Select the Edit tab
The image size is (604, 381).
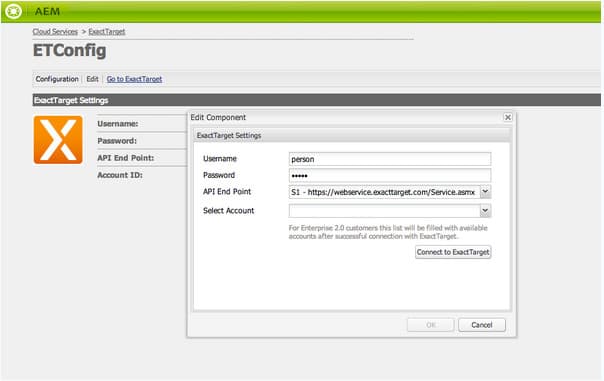click(x=92, y=79)
